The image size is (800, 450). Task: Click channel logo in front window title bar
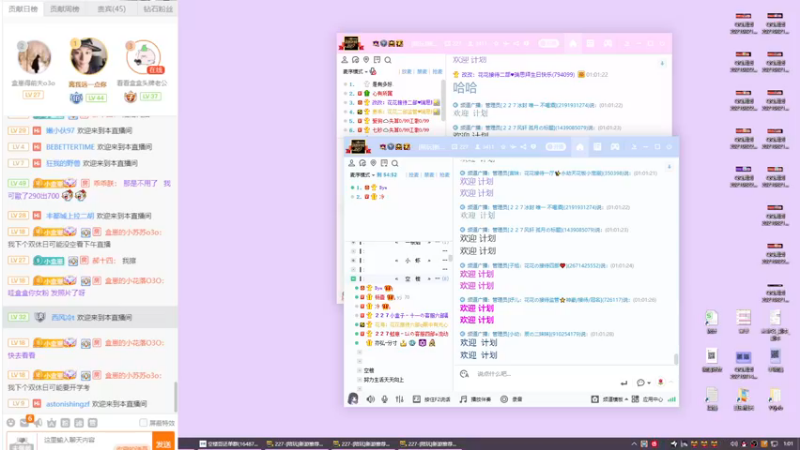[x=358, y=147]
